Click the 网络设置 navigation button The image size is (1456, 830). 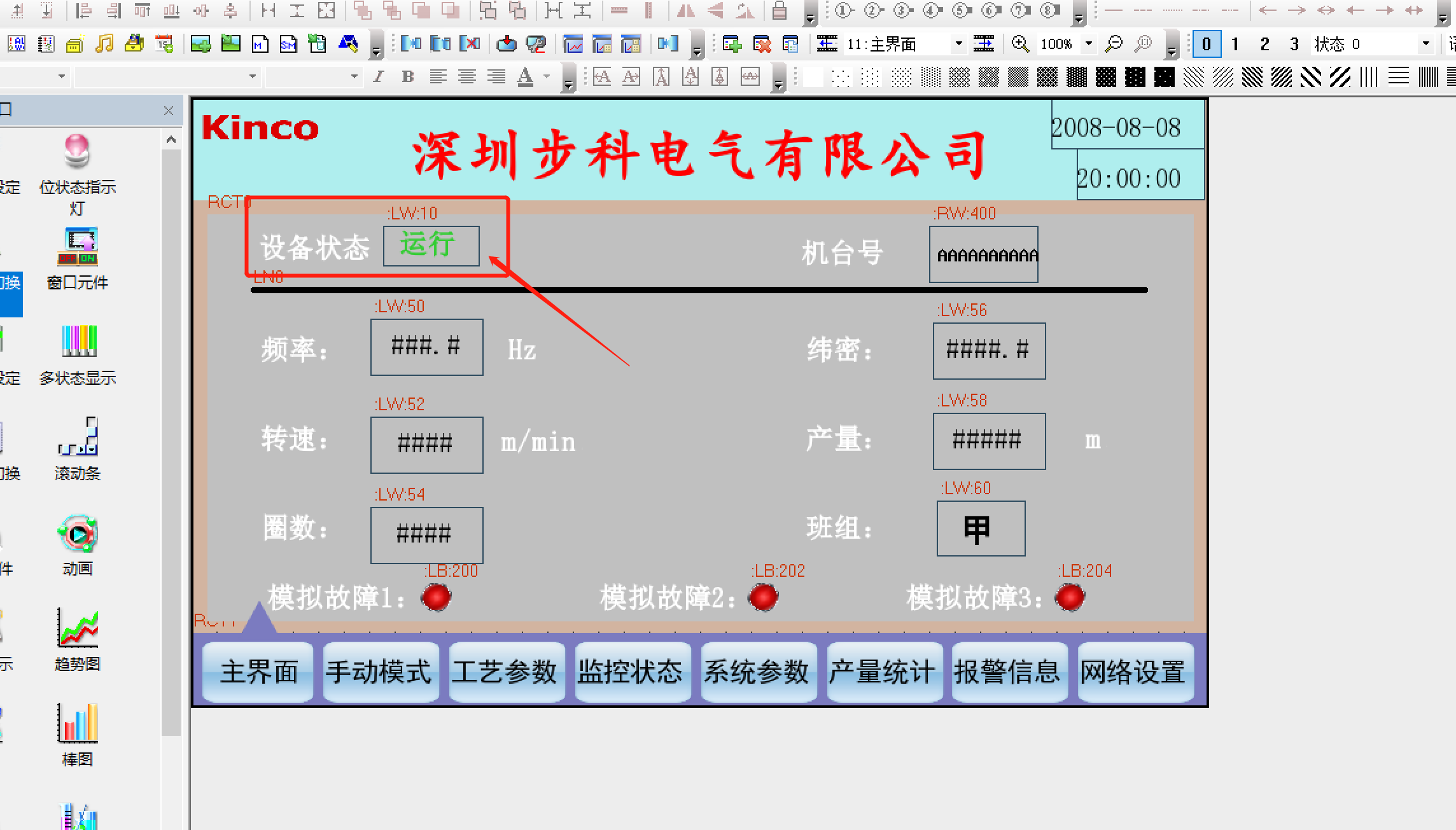tap(1135, 672)
